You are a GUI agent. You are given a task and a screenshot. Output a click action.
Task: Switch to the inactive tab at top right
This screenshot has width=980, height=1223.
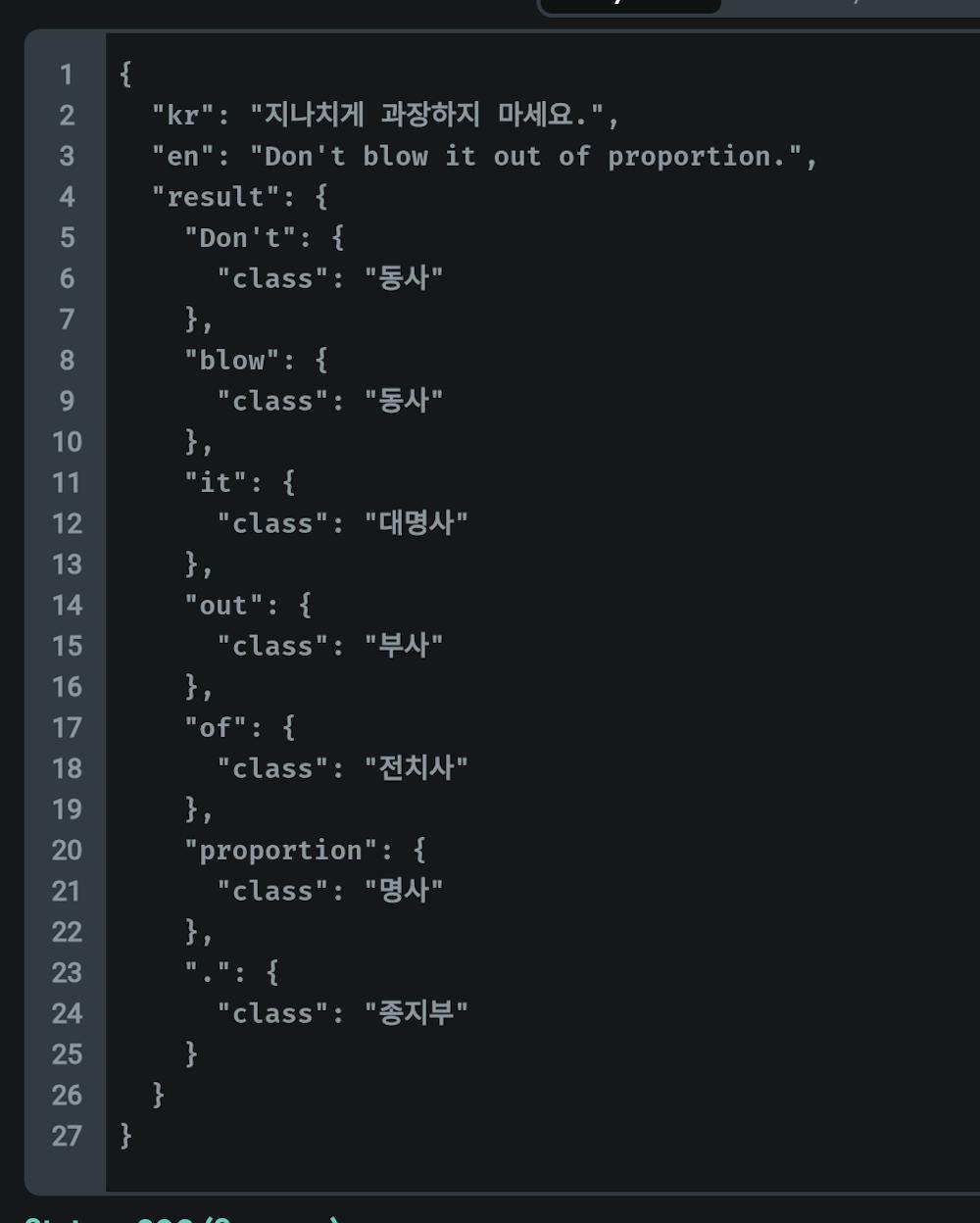pyautogui.click(x=851, y=5)
